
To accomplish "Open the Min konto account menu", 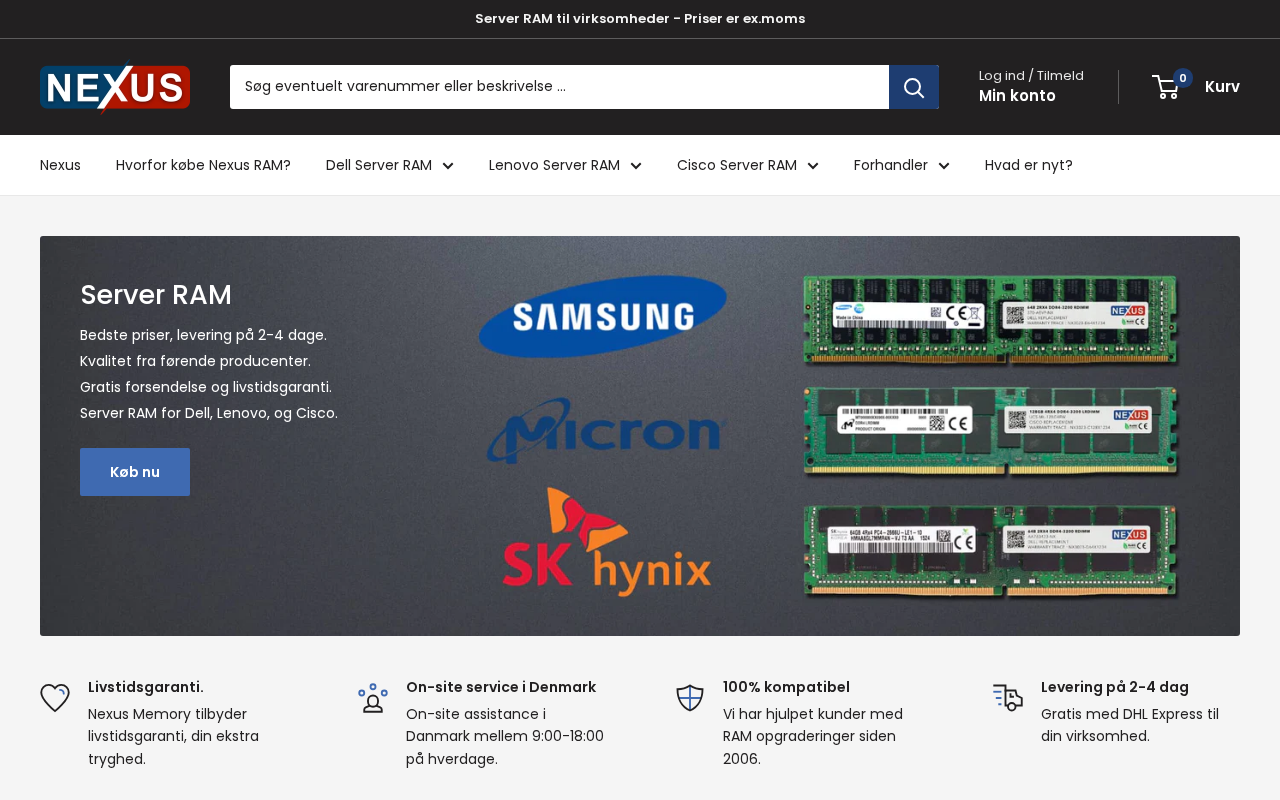I will click(x=1017, y=96).
